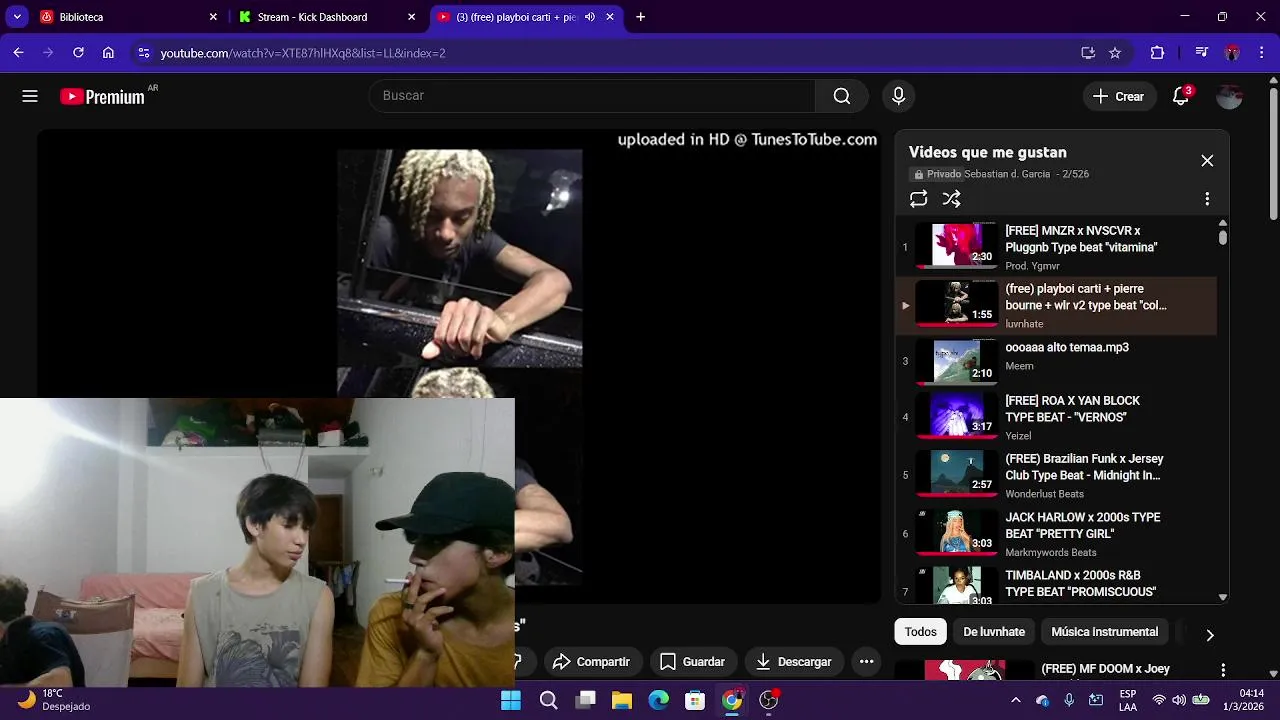Viewport: 1280px width, 720px height.
Task: Select the Todos filter chip
Action: [920, 632]
